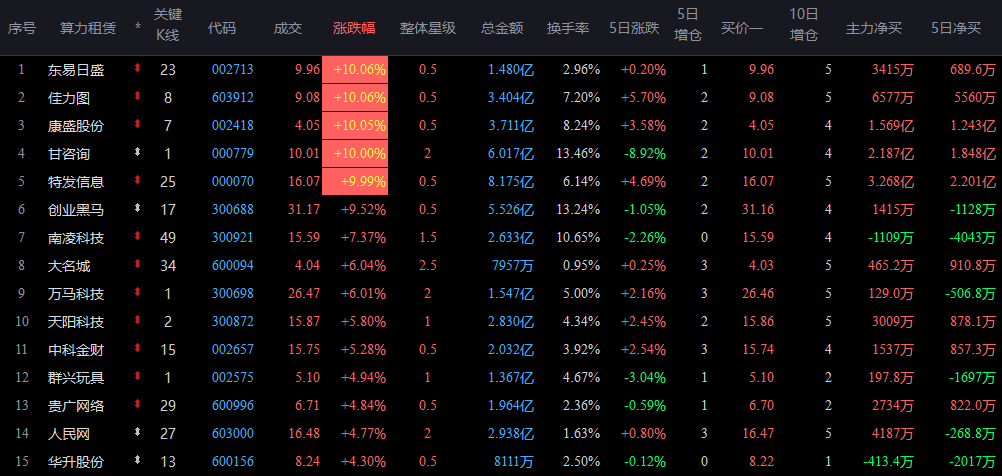Image resolution: width=1002 pixels, height=476 pixels.
Task: Open stock code 600094
Action: [233, 266]
